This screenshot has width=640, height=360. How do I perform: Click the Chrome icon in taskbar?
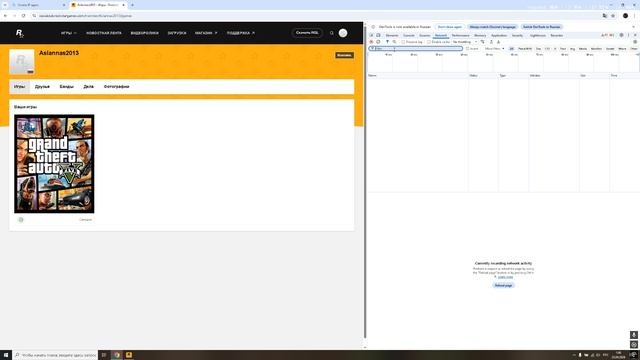[117, 355]
